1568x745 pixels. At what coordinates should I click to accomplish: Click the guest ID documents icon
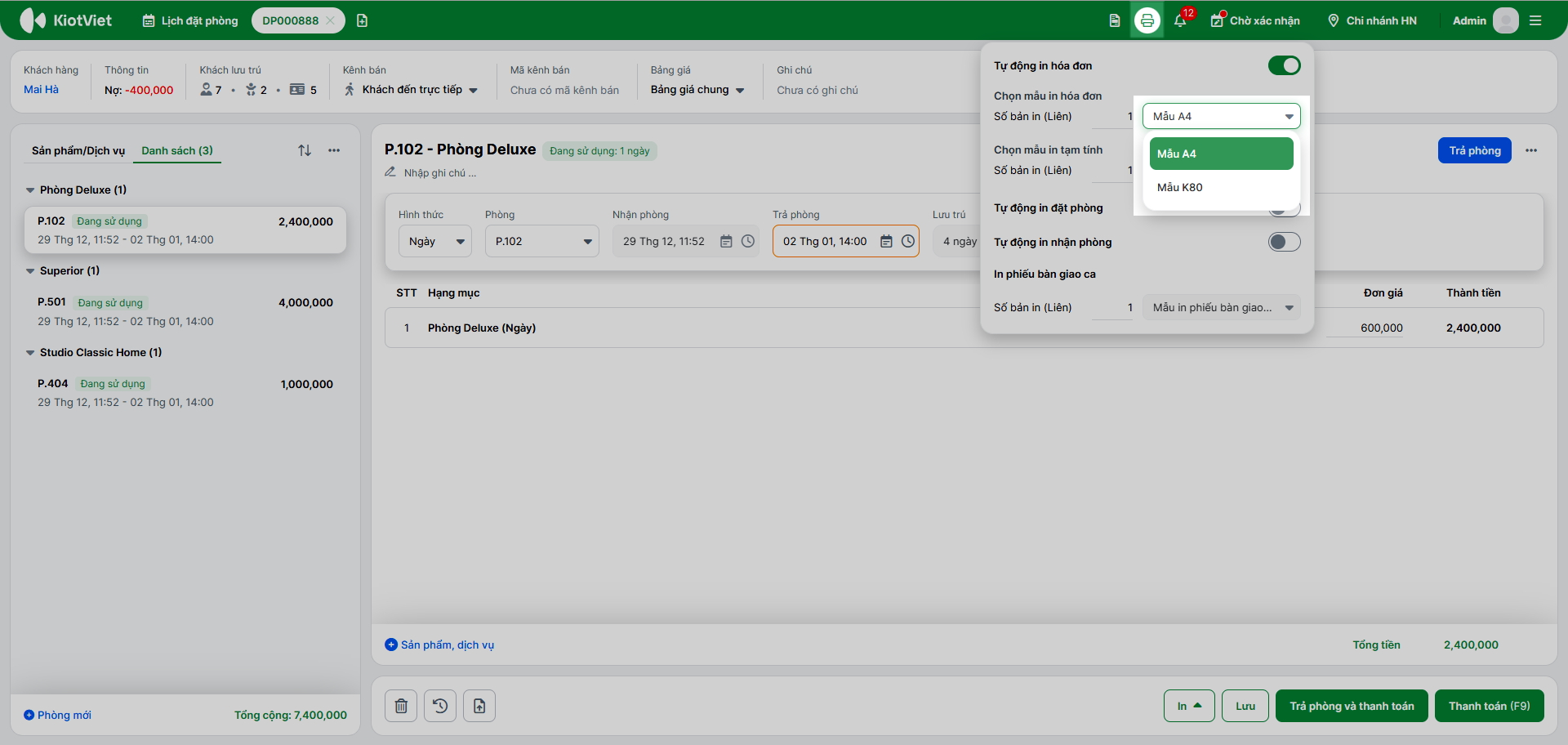click(x=297, y=89)
